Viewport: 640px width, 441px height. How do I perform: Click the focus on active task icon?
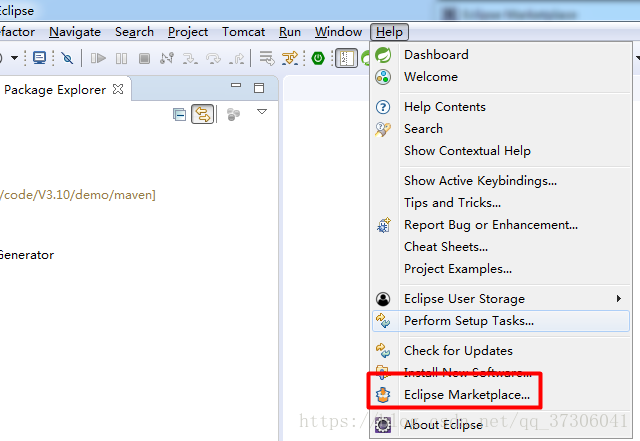tap(233, 114)
